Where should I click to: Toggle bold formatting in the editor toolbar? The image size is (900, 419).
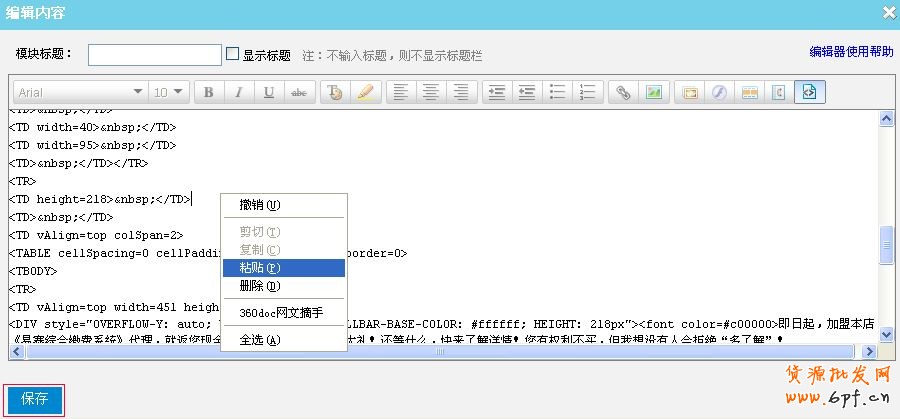[x=209, y=92]
